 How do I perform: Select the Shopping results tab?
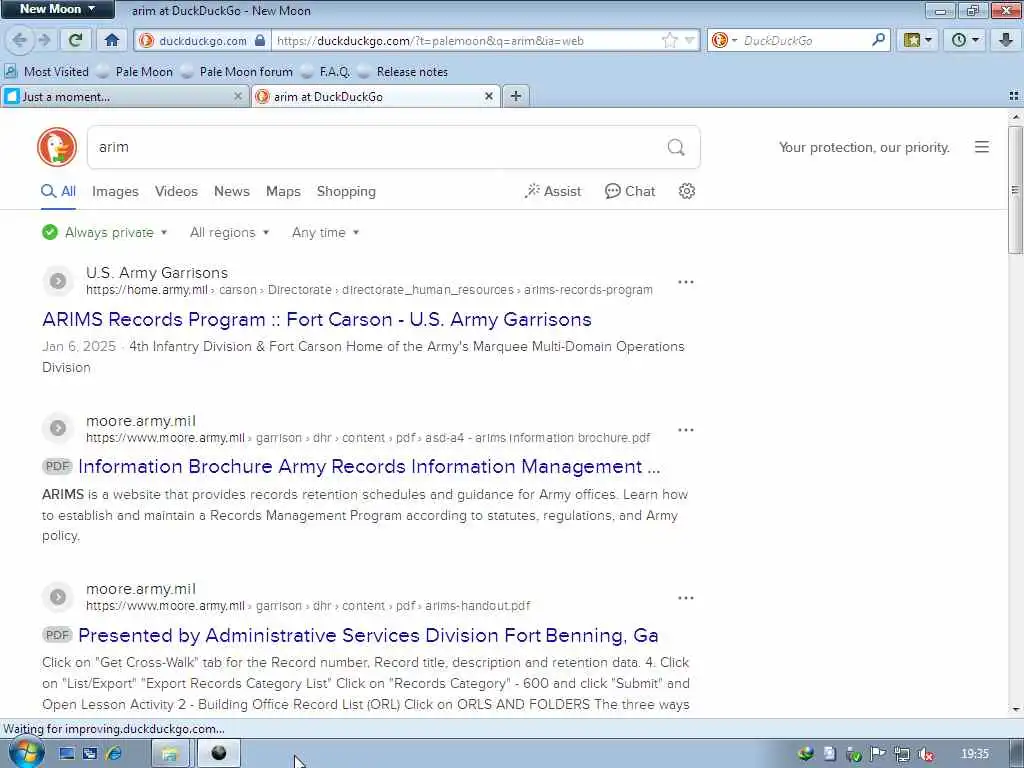point(346,191)
